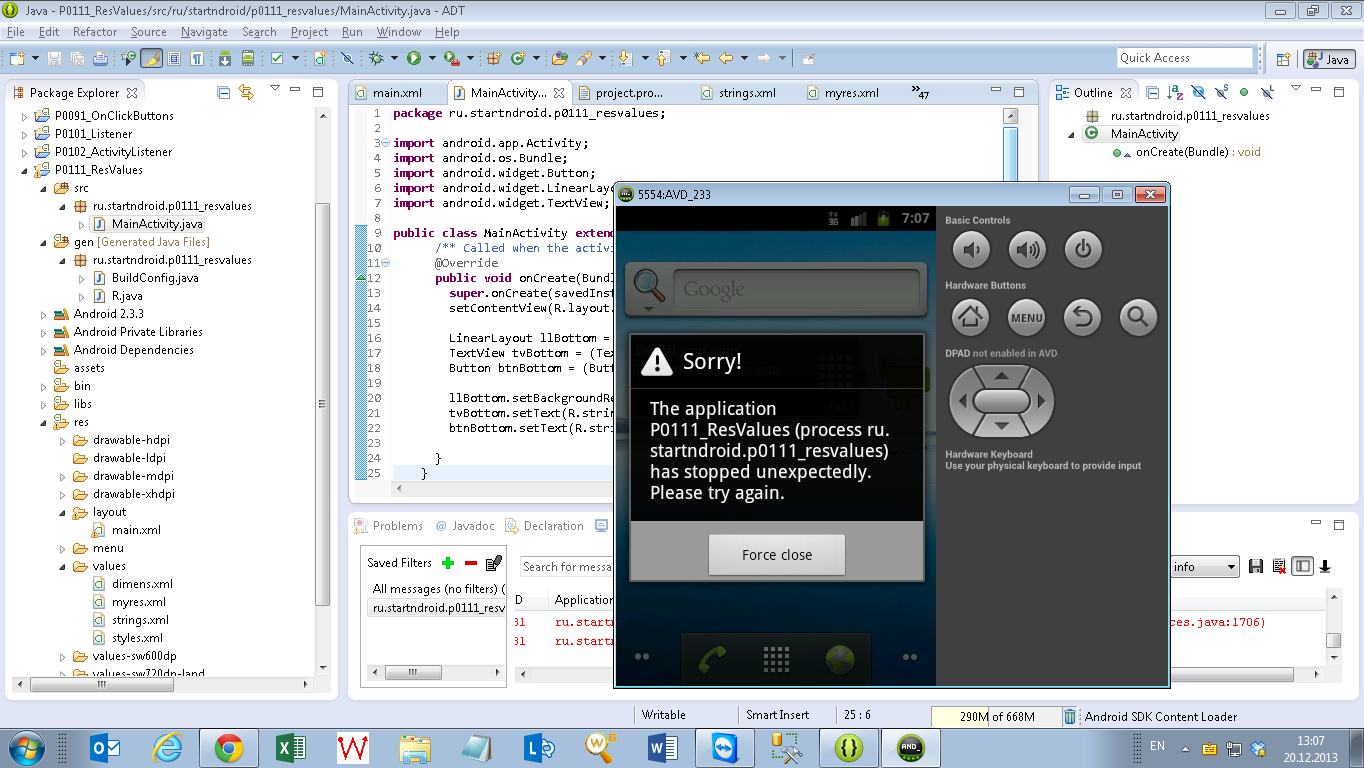The image size is (1364, 768).
Task: Click the emulator volume up button
Action: [1026, 250]
